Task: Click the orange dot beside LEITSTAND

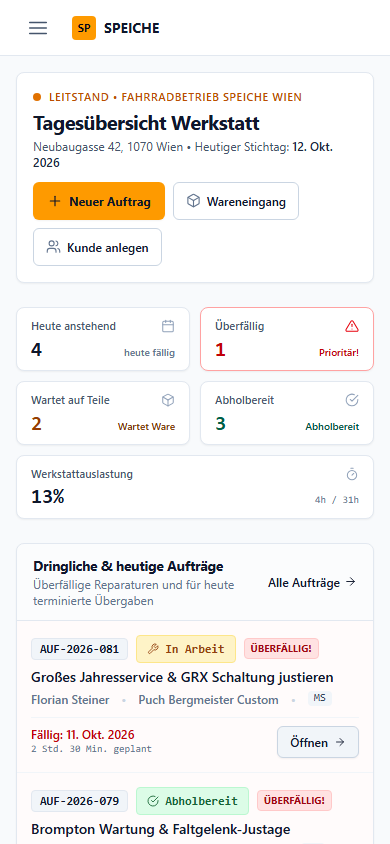Action: [x=37, y=97]
